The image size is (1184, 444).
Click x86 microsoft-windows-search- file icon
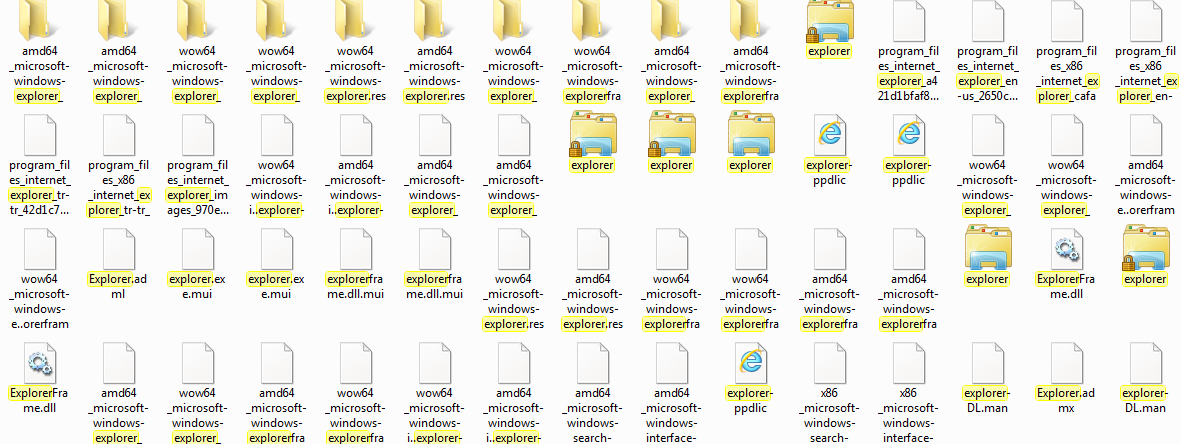pyautogui.click(x=829, y=362)
